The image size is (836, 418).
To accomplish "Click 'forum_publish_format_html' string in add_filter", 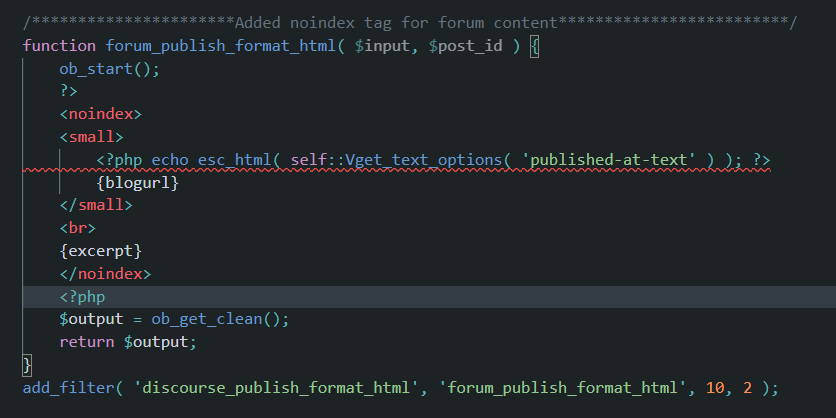I will 562,388.
